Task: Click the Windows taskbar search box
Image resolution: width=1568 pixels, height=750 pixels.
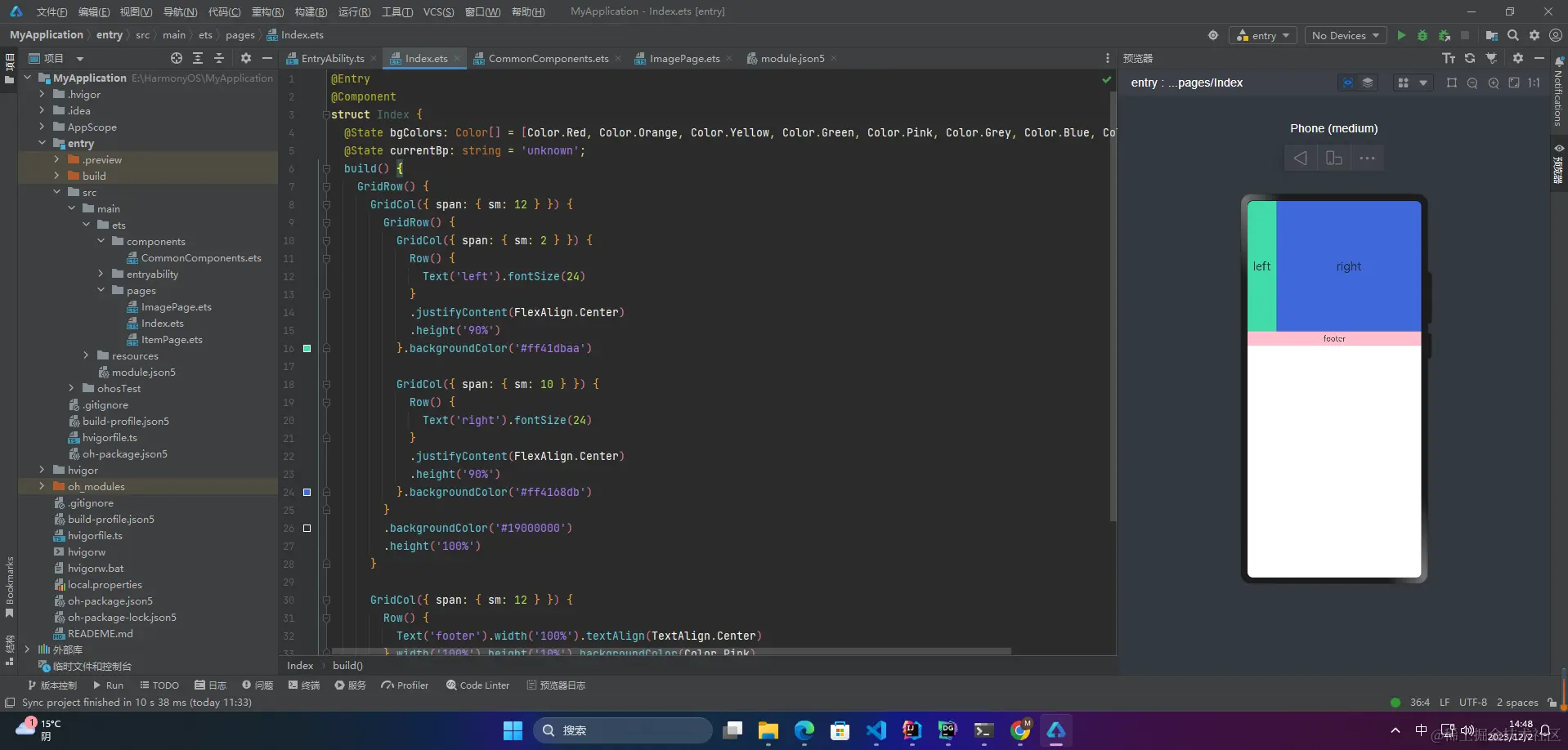Action: click(622, 730)
